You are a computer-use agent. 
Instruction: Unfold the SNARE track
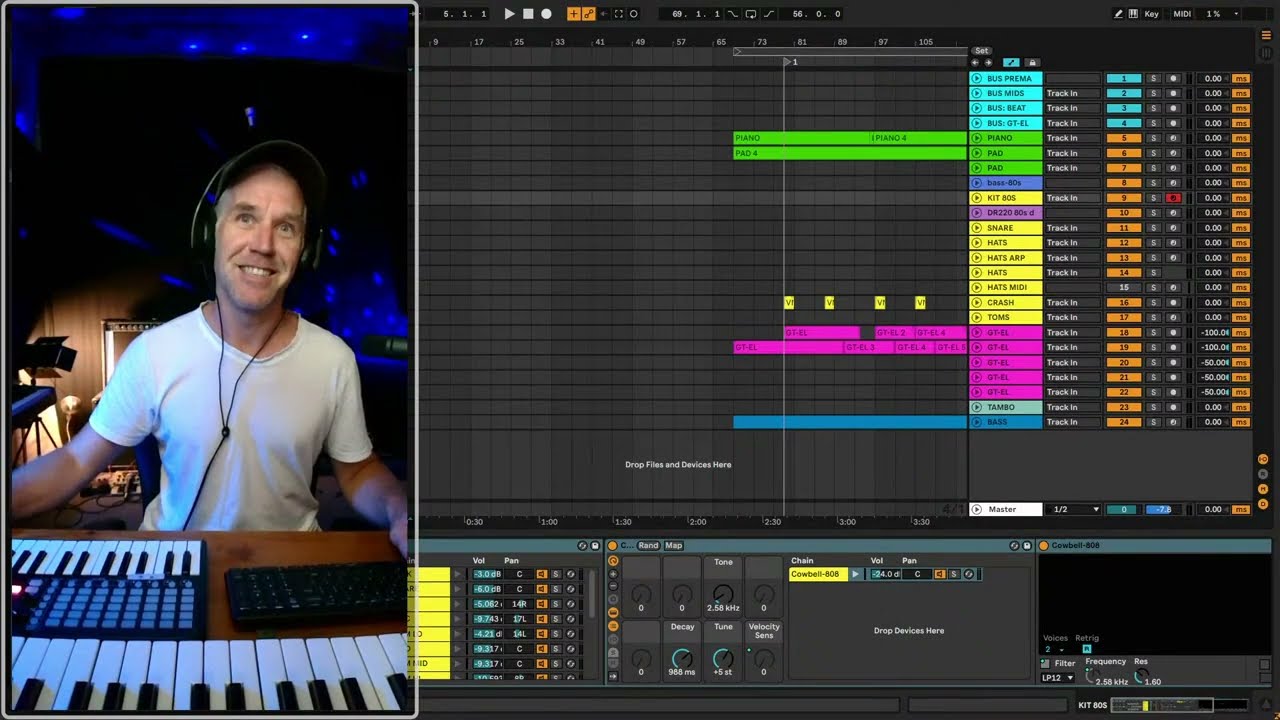tap(977, 228)
